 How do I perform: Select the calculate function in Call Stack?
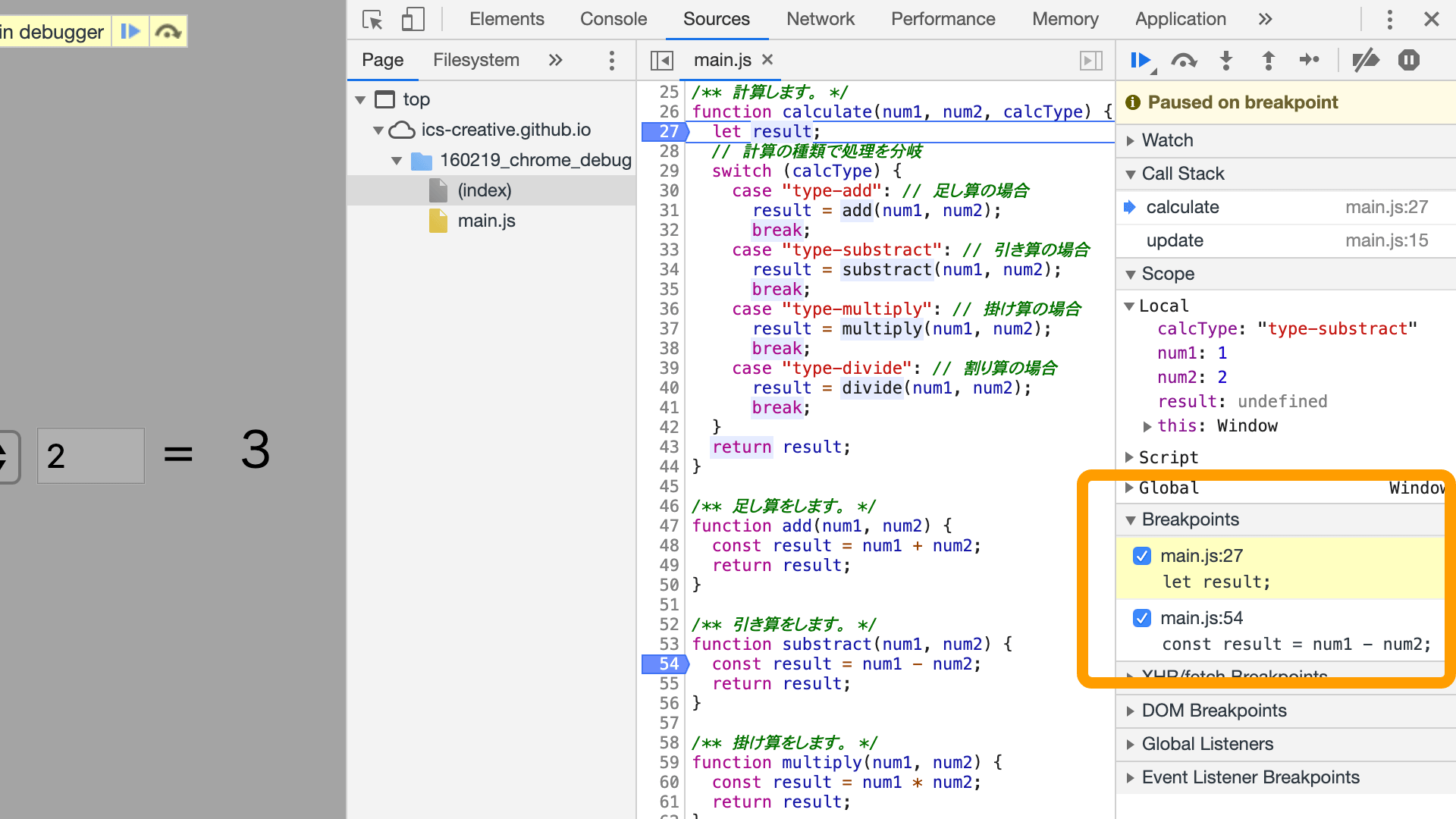pos(1183,207)
